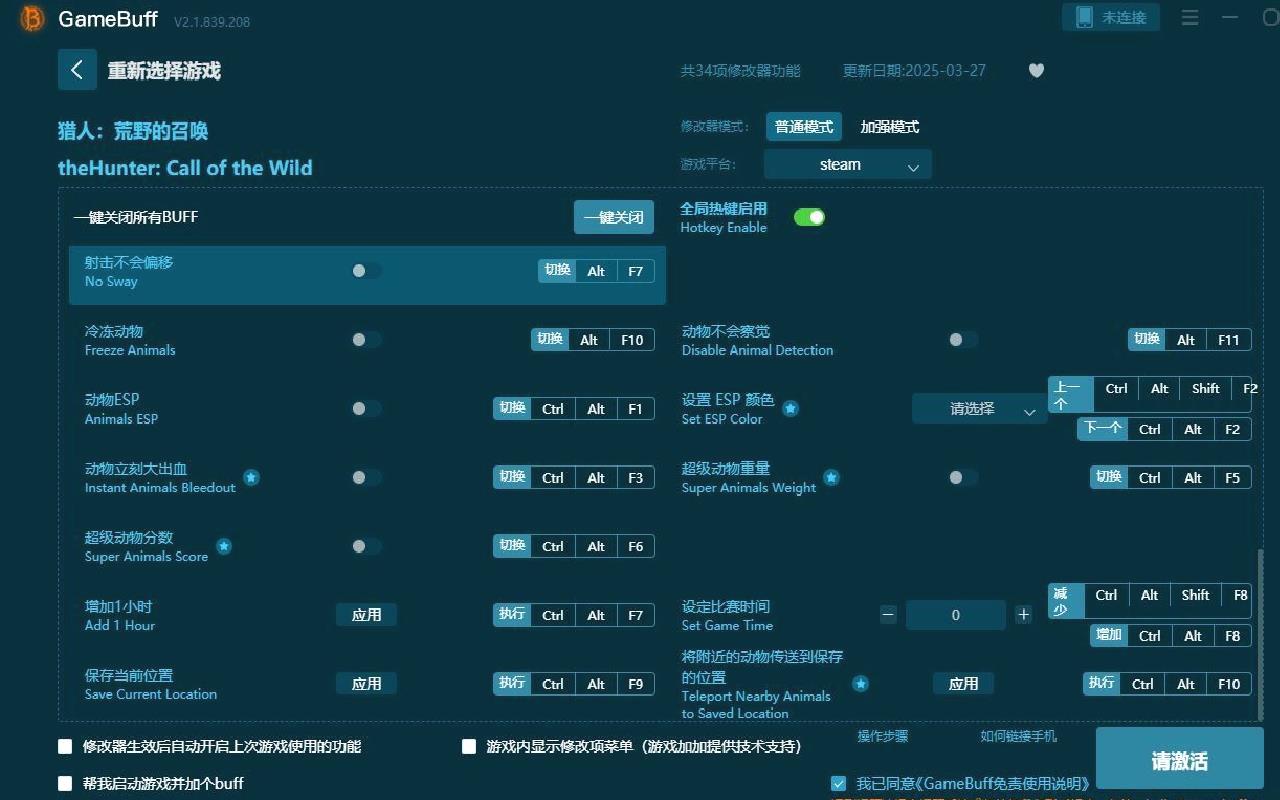Click the Set Game Time value field

pyautogui.click(x=955, y=615)
